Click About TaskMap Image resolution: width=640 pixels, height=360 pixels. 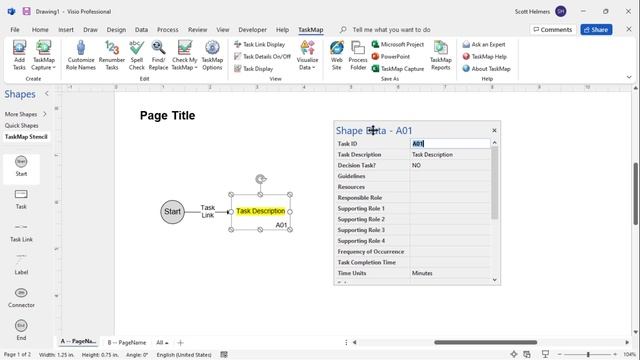coord(487,69)
